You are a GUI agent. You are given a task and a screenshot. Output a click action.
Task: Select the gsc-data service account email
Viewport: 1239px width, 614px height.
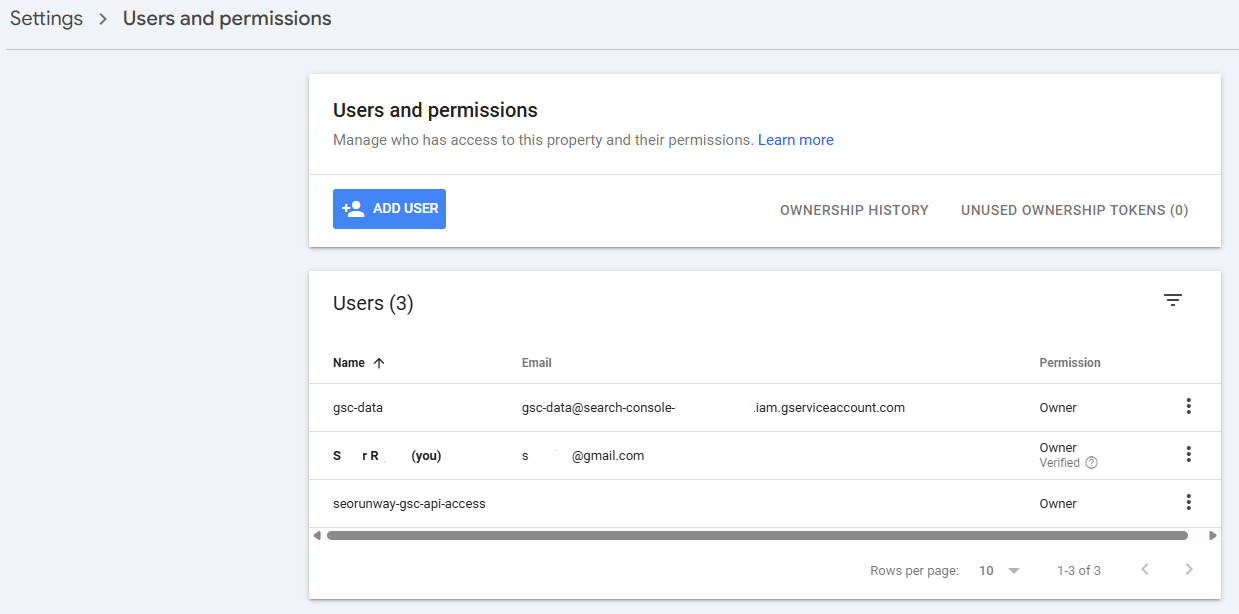click(x=712, y=407)
